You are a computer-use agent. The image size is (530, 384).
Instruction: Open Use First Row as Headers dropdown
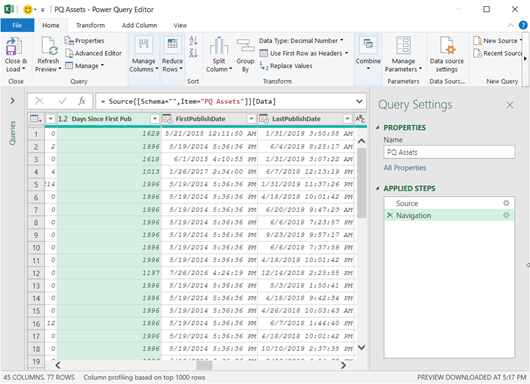pyautogui.click(x=304, y=53)
